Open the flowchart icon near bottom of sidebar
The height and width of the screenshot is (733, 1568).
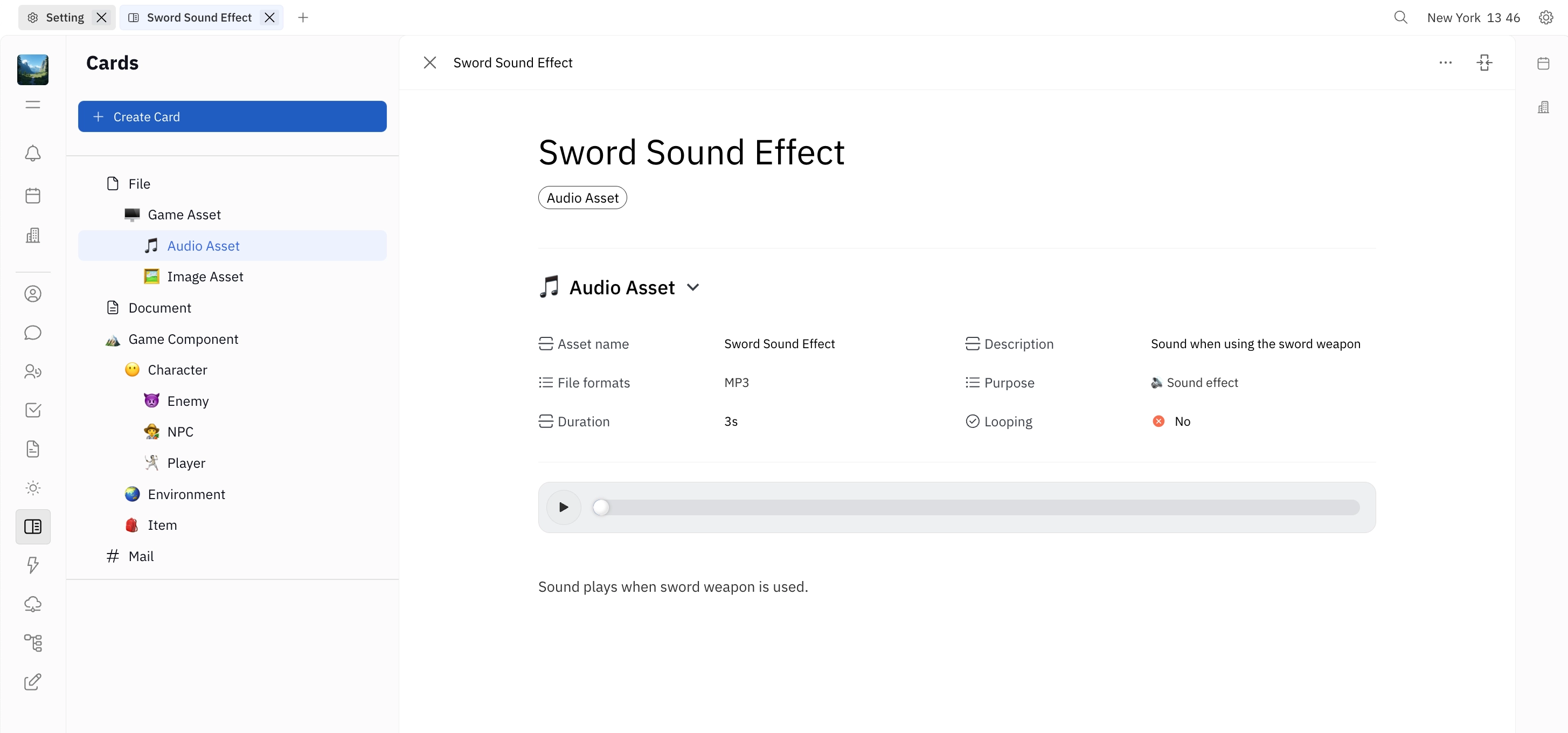[33, 642]
